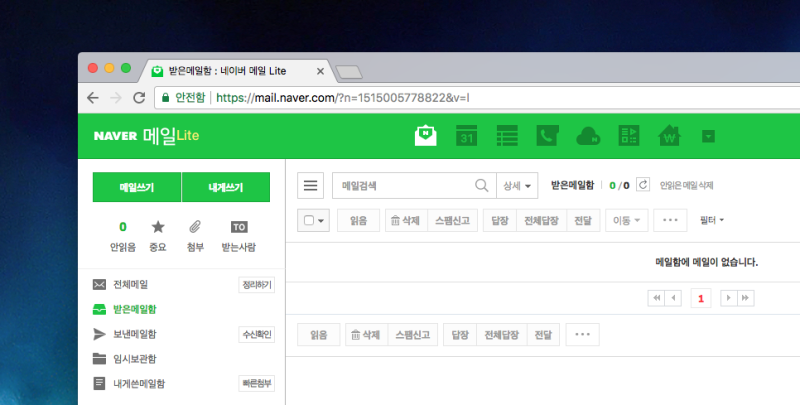Click the browser back arrow
Viewport: 800px width, 405px height.
(93, 97)
